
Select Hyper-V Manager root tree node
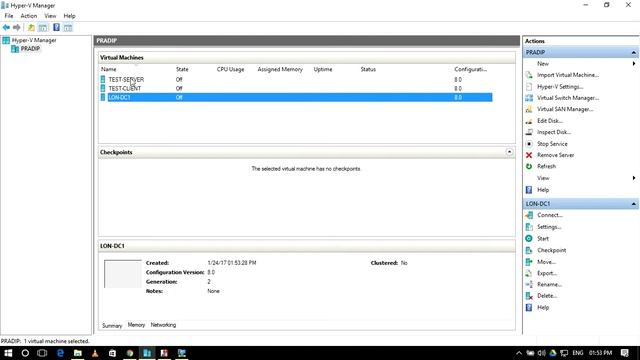(x=34, y=40)
